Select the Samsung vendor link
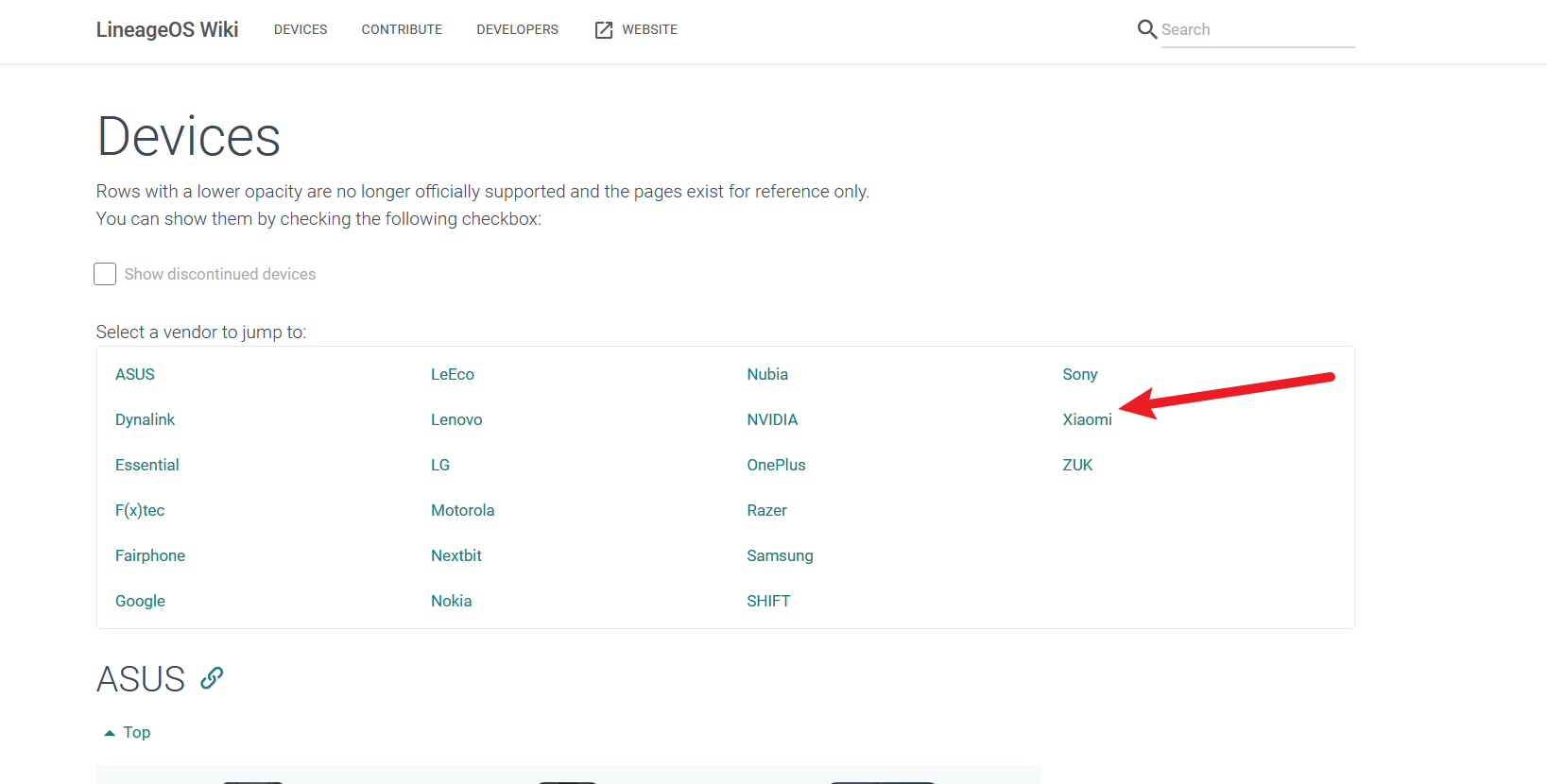Screen dimensions: 1547x784 point(780,555)
